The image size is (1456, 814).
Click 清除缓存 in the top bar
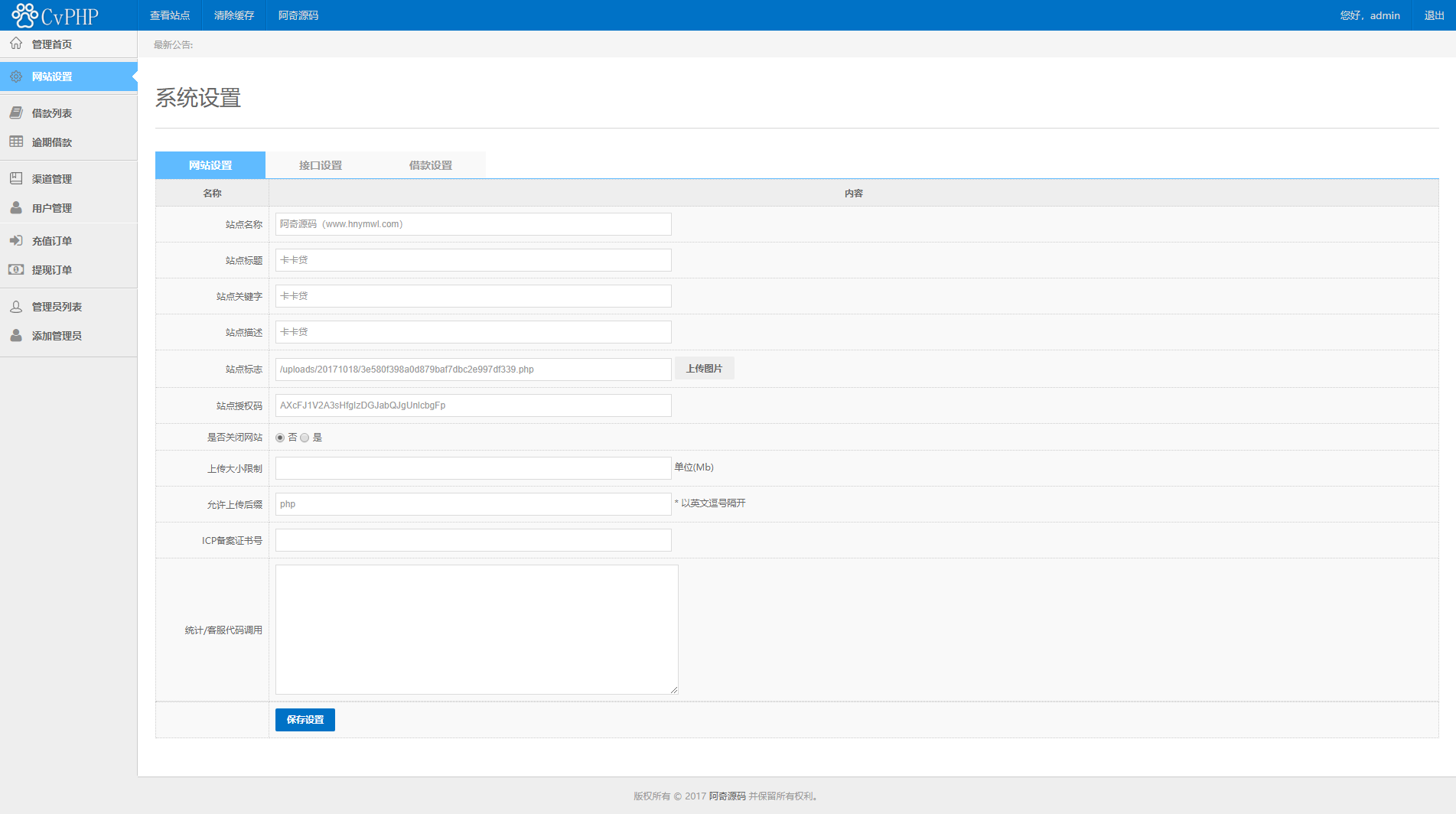tap(234, 15)
